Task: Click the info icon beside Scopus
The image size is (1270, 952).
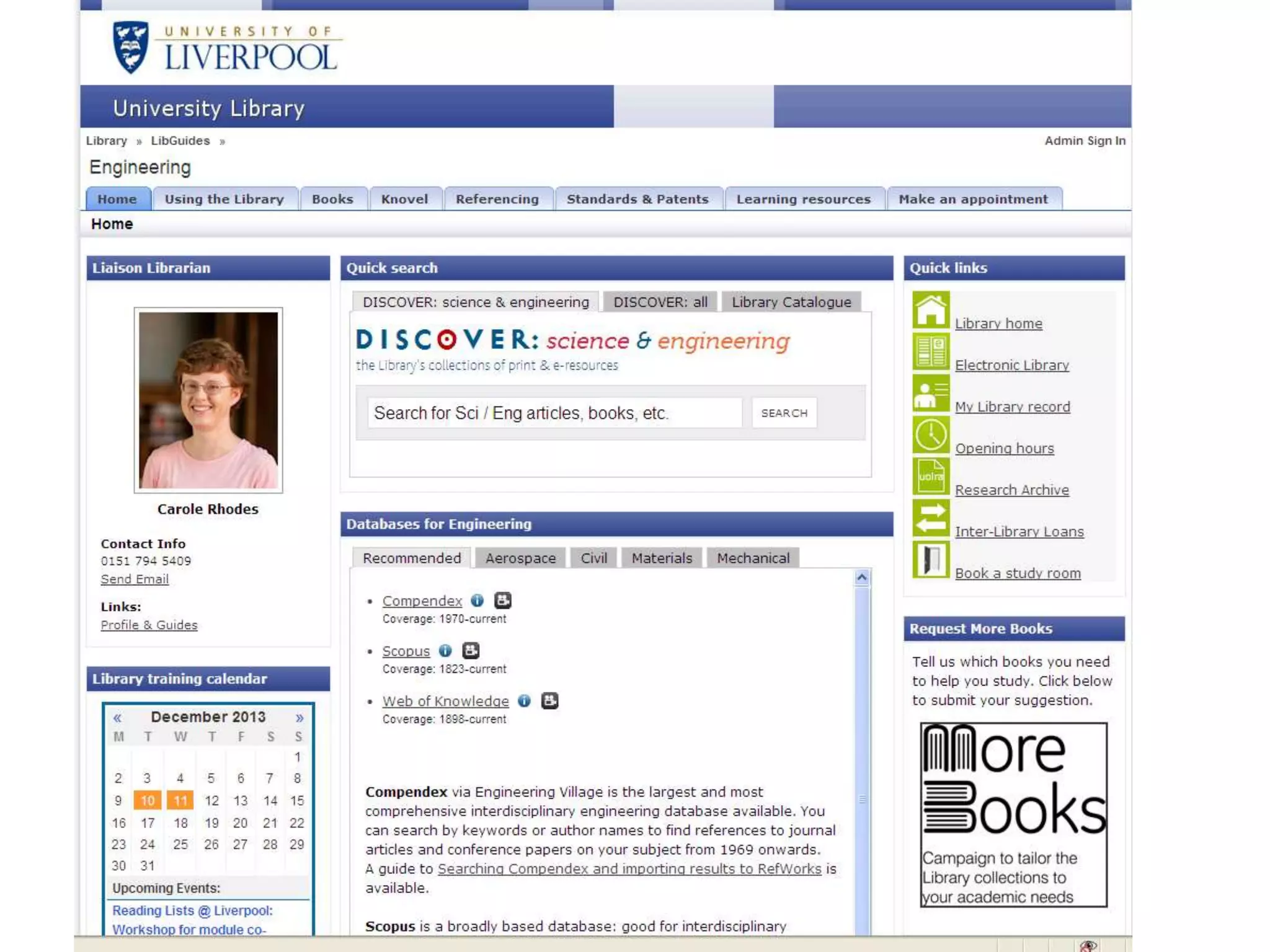Action: pyautogui.click(x=445, y=651)
